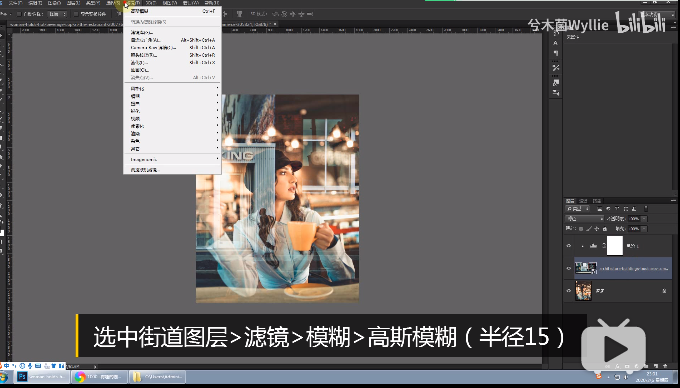
Task: Switch to the 路径 tab
Action: tap(597, 201)
